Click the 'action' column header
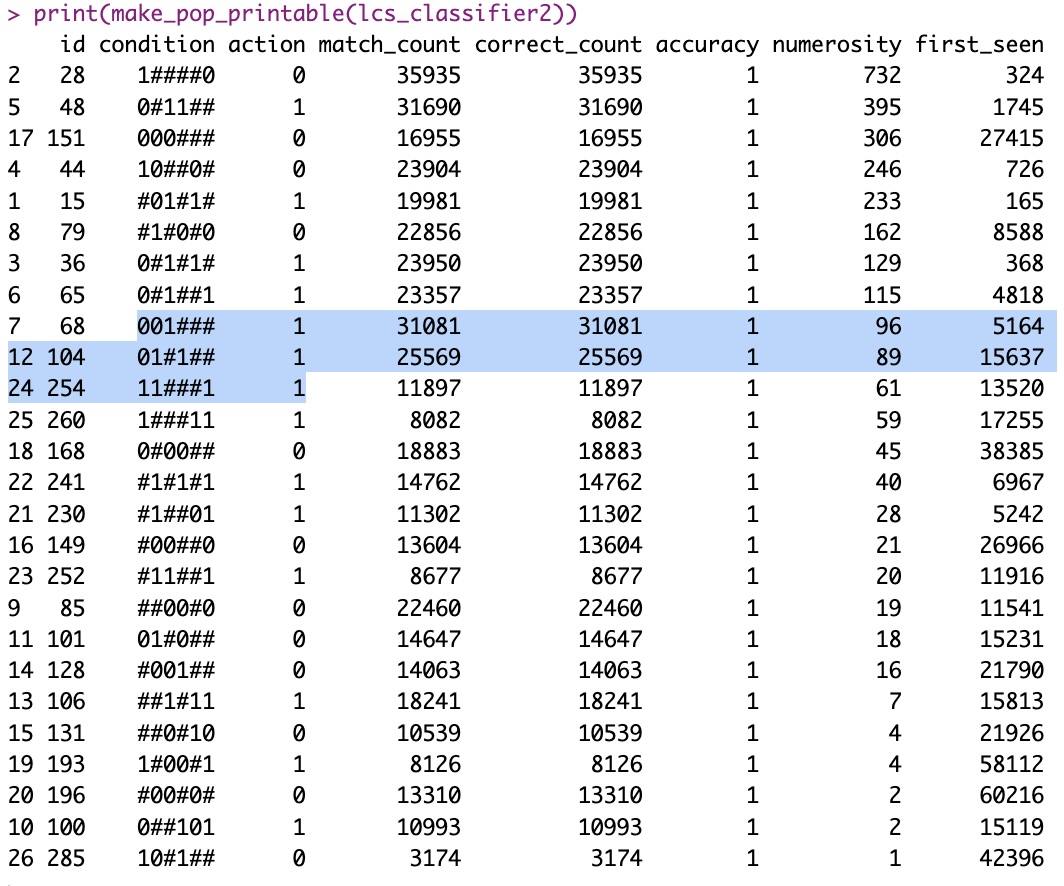The width and height of the screenshot is (1064, 886). pos(266,45)
